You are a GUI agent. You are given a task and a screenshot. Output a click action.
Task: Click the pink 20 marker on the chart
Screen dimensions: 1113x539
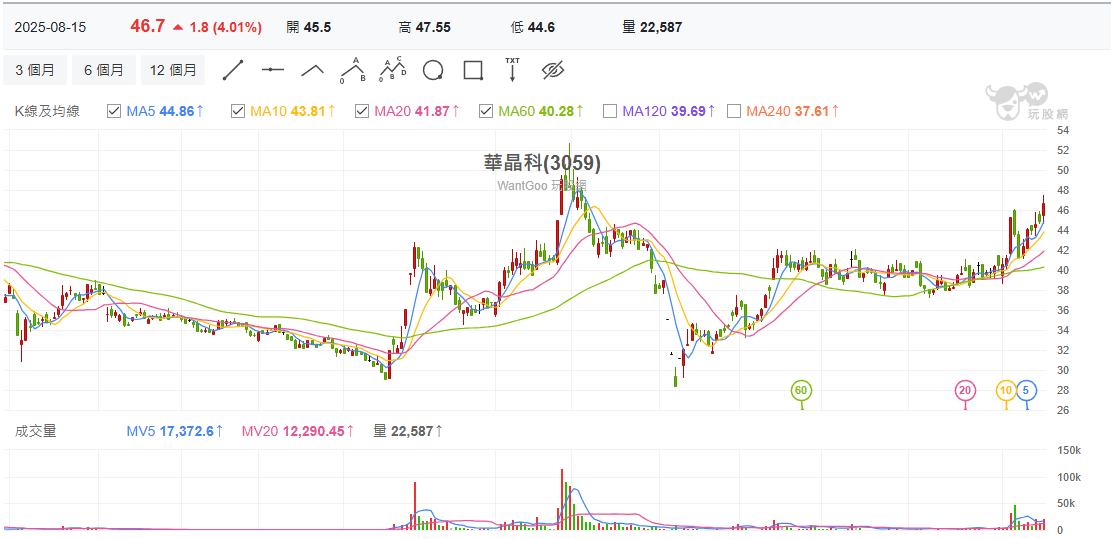coord(965,391)
